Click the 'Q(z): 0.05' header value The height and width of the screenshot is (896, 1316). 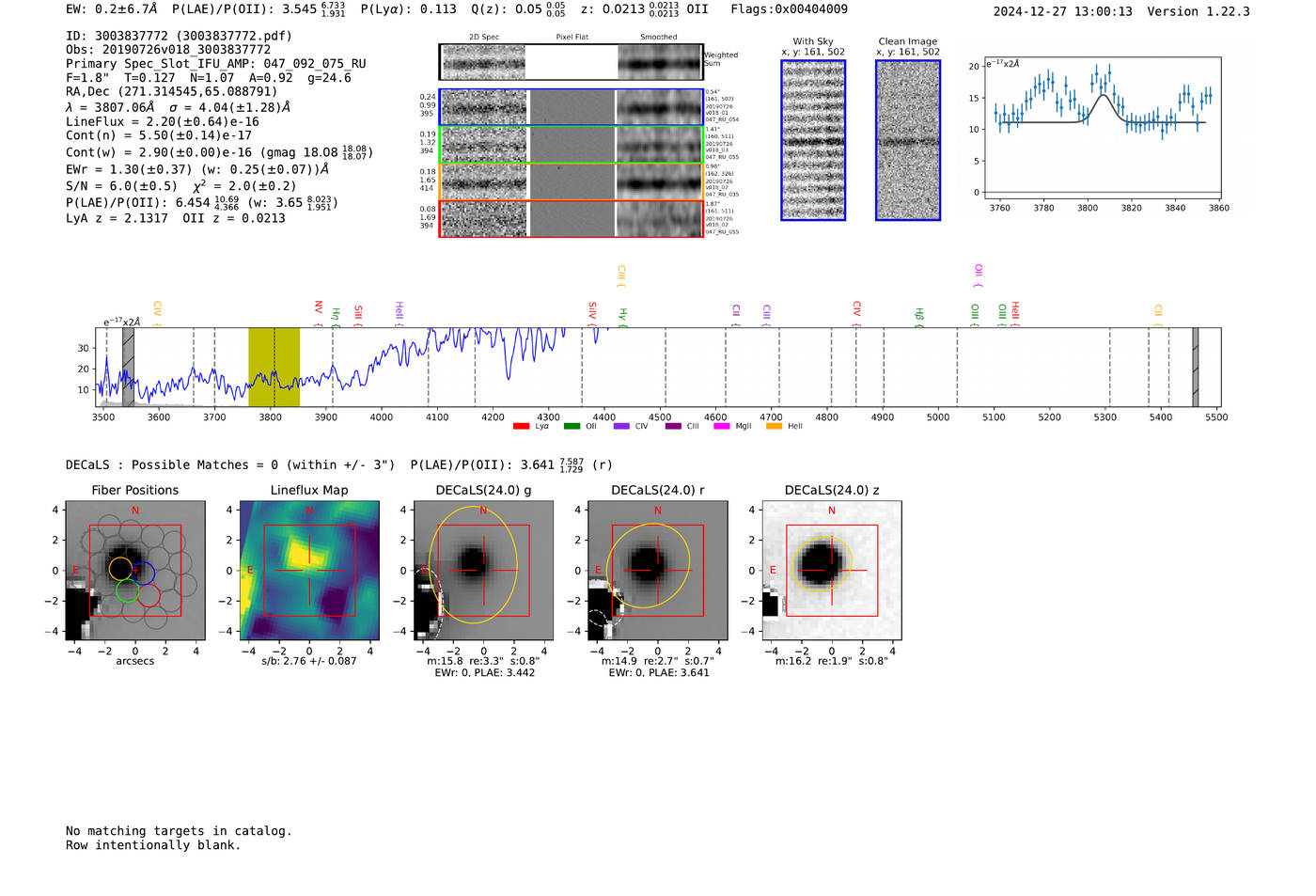pos(507,9)
